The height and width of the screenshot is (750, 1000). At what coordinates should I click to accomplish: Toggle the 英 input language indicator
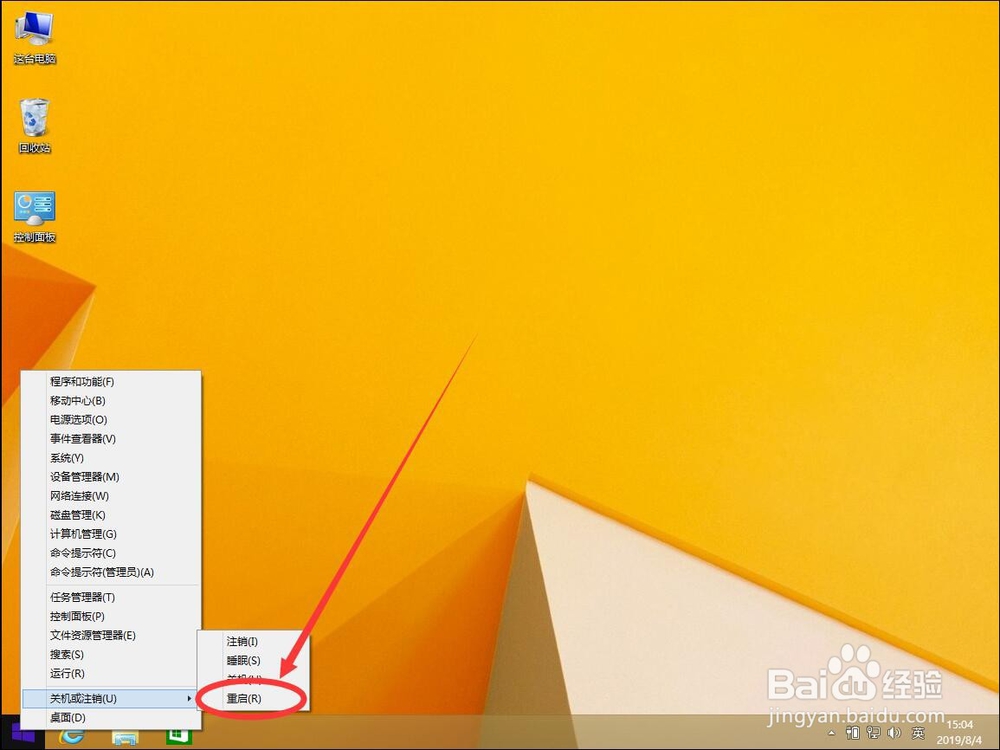917,733
